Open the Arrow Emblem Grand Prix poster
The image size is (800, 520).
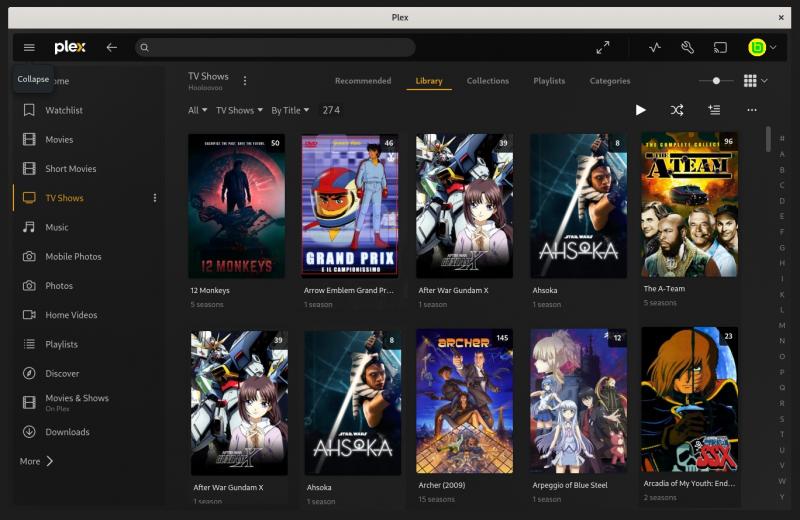[x=350, y=206]
